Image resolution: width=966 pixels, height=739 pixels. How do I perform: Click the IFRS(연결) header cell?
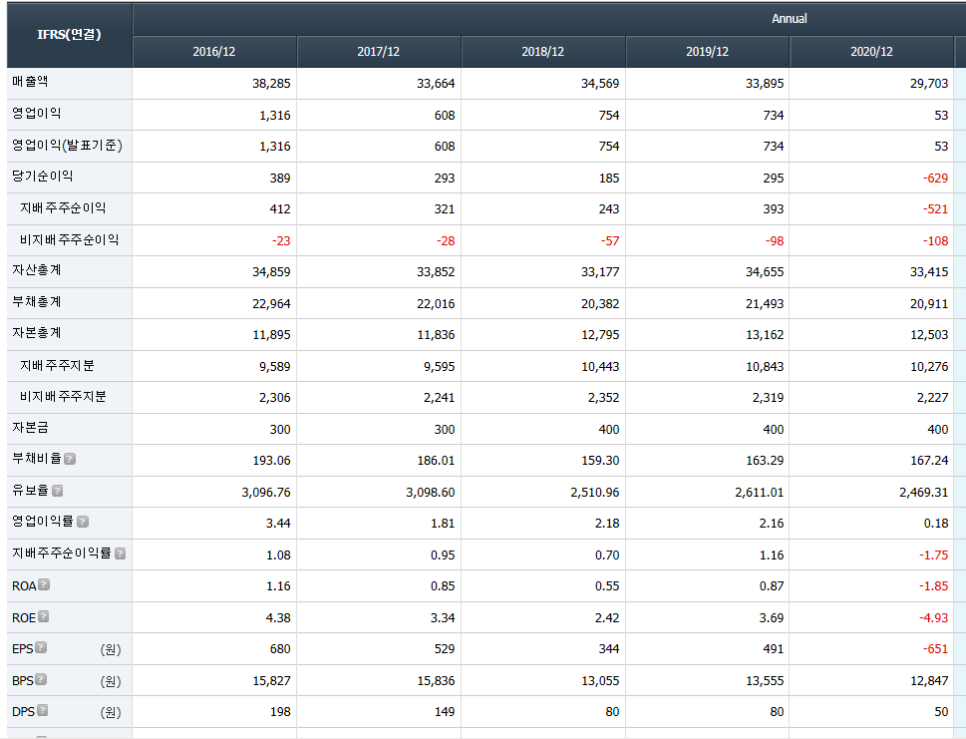70,35
